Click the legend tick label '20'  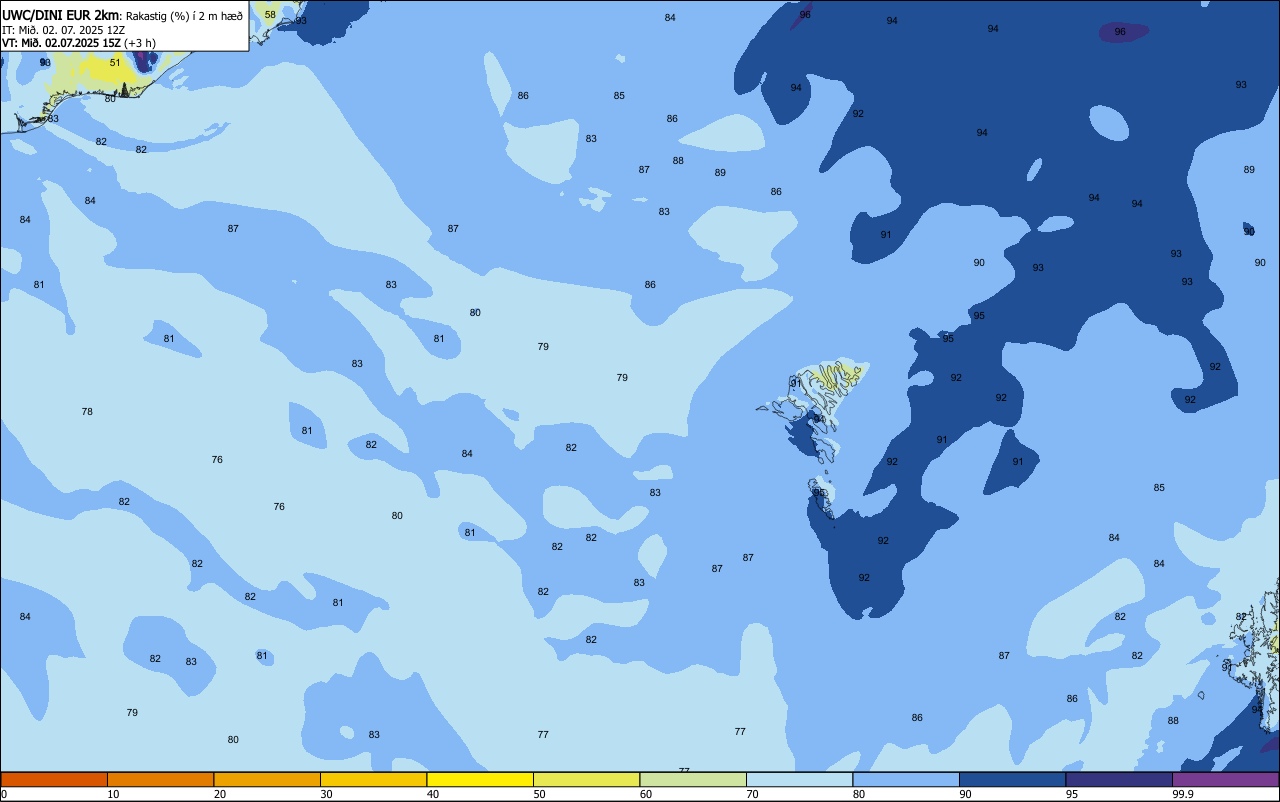[x=220, y=794]
